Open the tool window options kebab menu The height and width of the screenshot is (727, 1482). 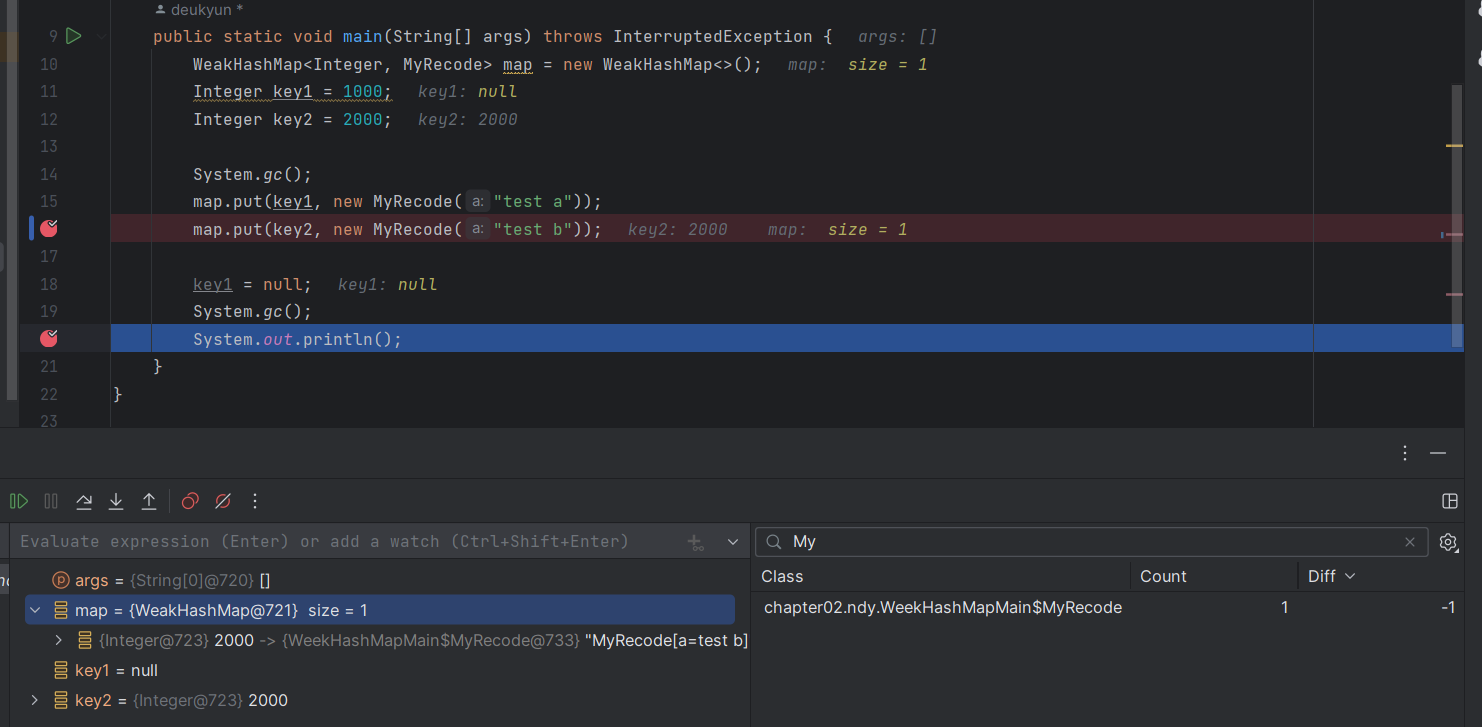coord(1405,453)
